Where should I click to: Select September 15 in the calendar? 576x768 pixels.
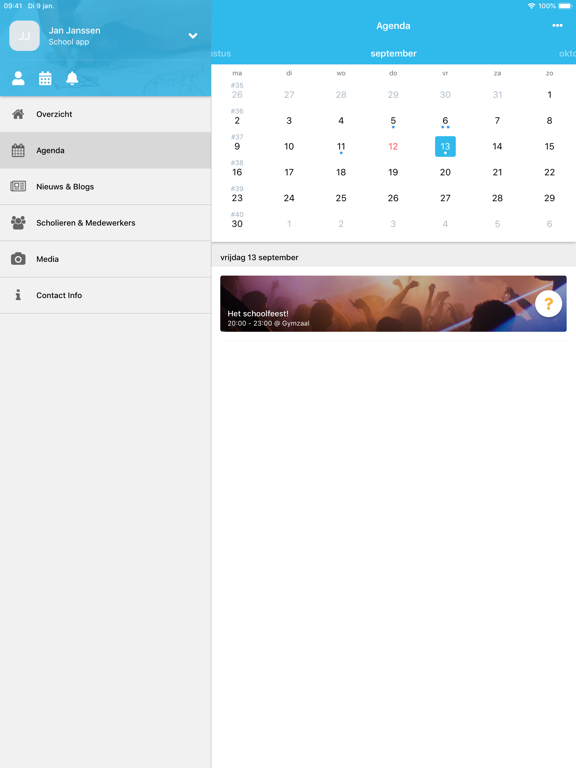550,146
